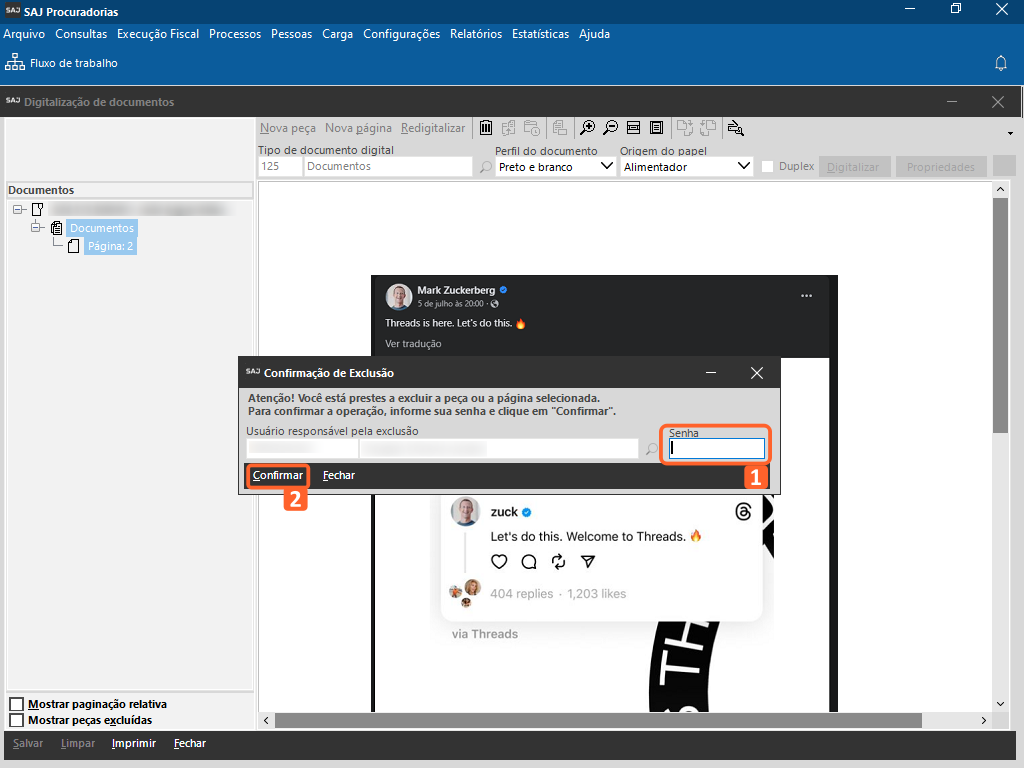1024x768 pixels.
Task: Click the Senha password field
Action: (717, 449)
